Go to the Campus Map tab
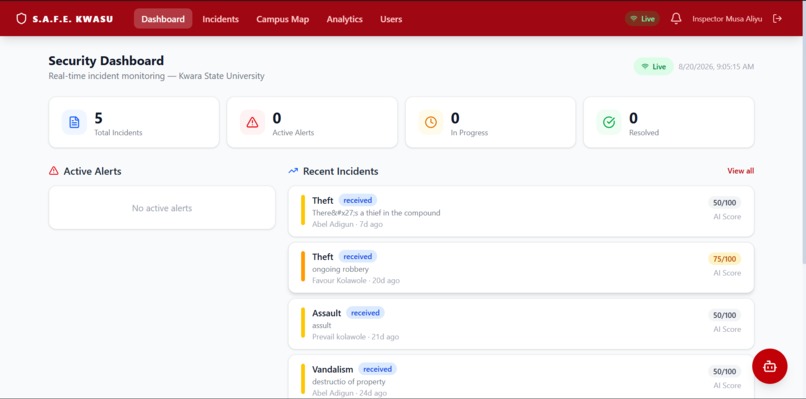The height and width of the screenshot is (399, 806). [x=283, y=19]
